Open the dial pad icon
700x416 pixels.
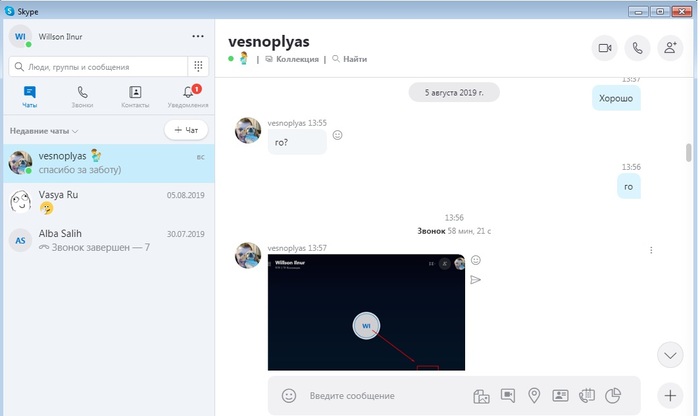198,67
